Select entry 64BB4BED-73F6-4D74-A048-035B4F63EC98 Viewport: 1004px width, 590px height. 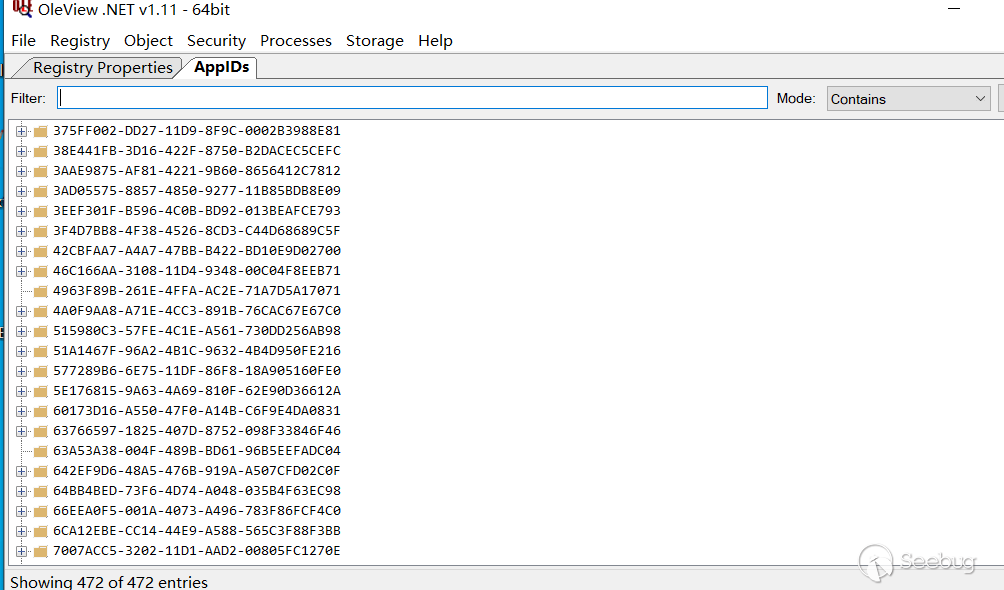[x=196, y=491]
